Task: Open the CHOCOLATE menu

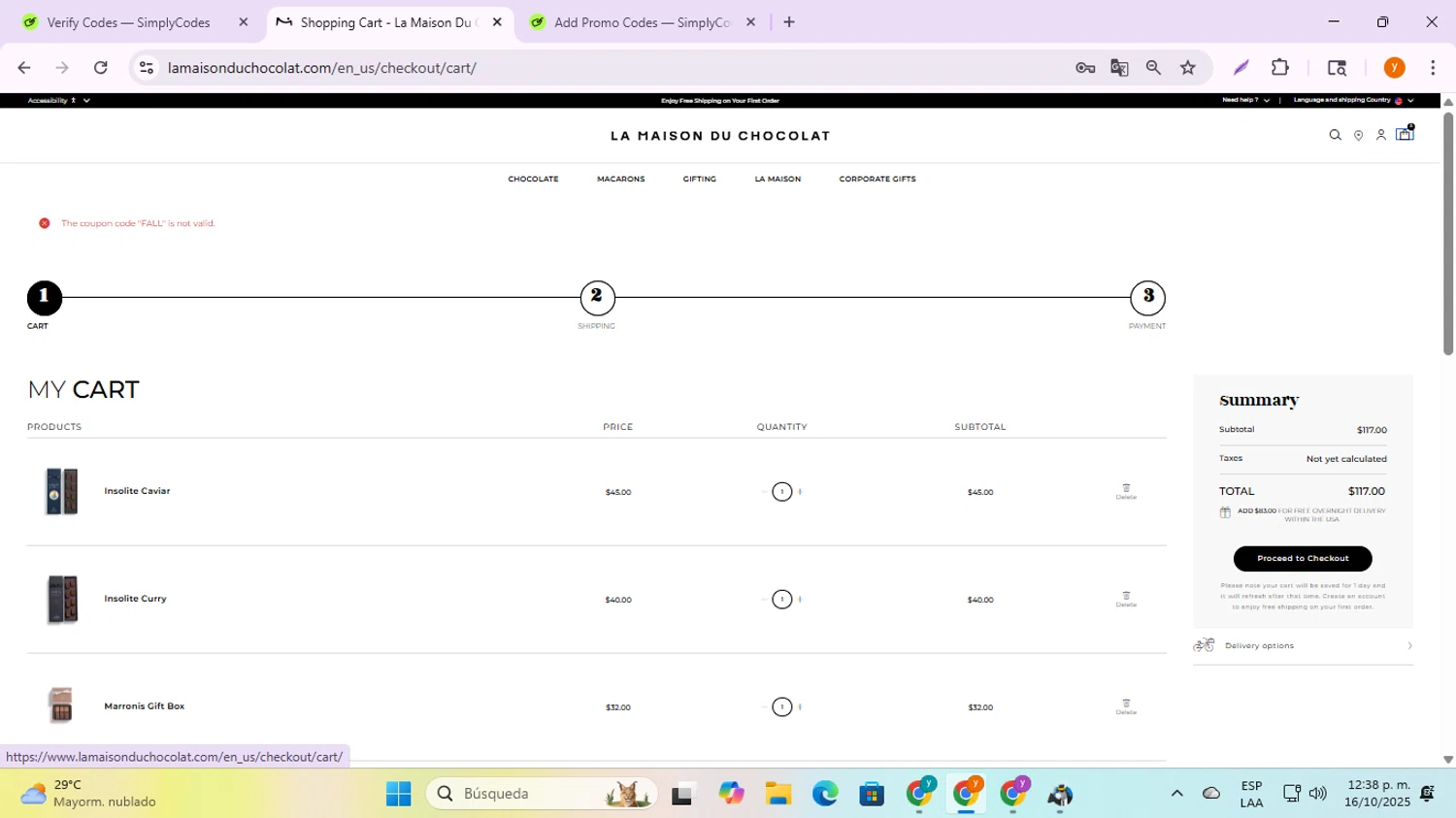Action: [533, 180]
